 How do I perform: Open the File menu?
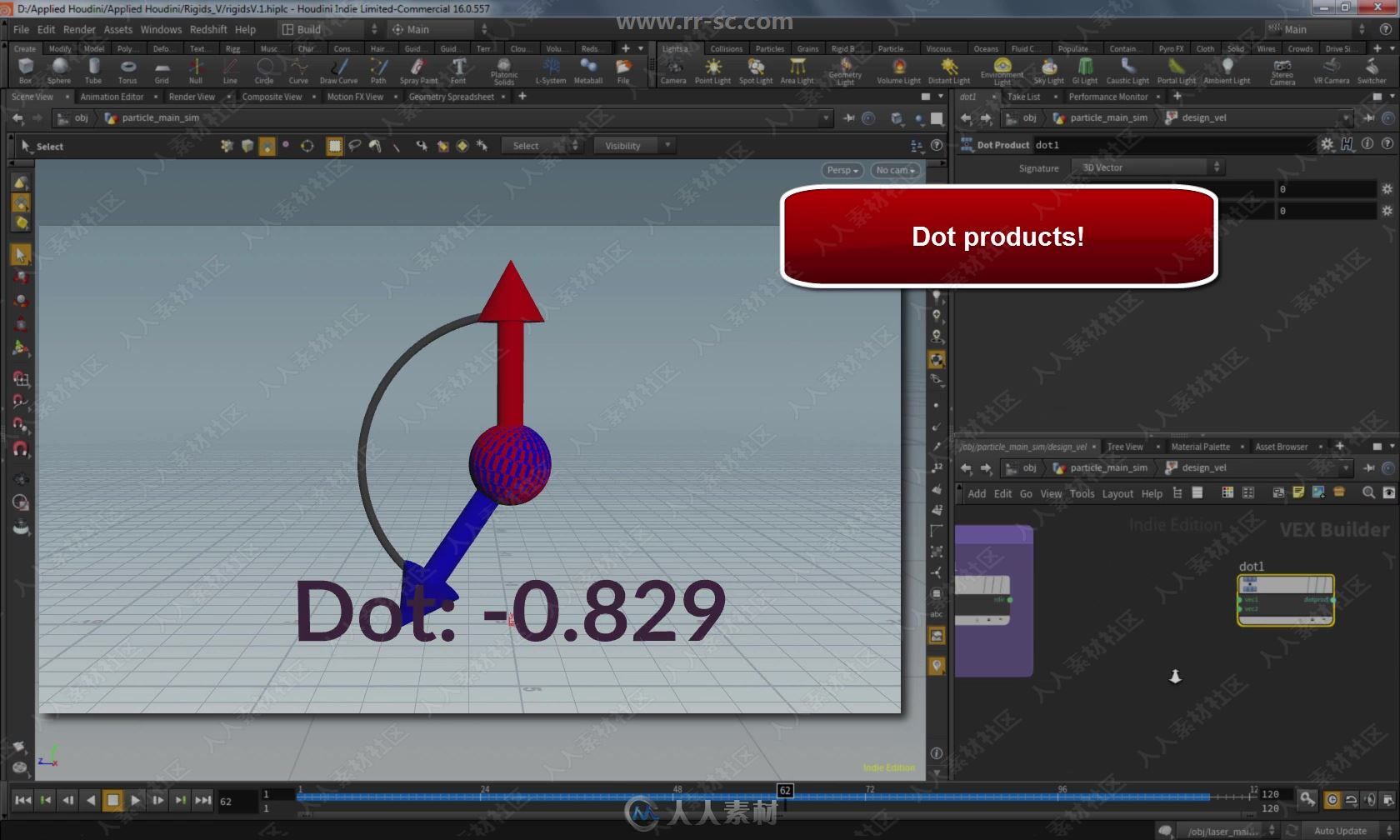coord(21,29)
